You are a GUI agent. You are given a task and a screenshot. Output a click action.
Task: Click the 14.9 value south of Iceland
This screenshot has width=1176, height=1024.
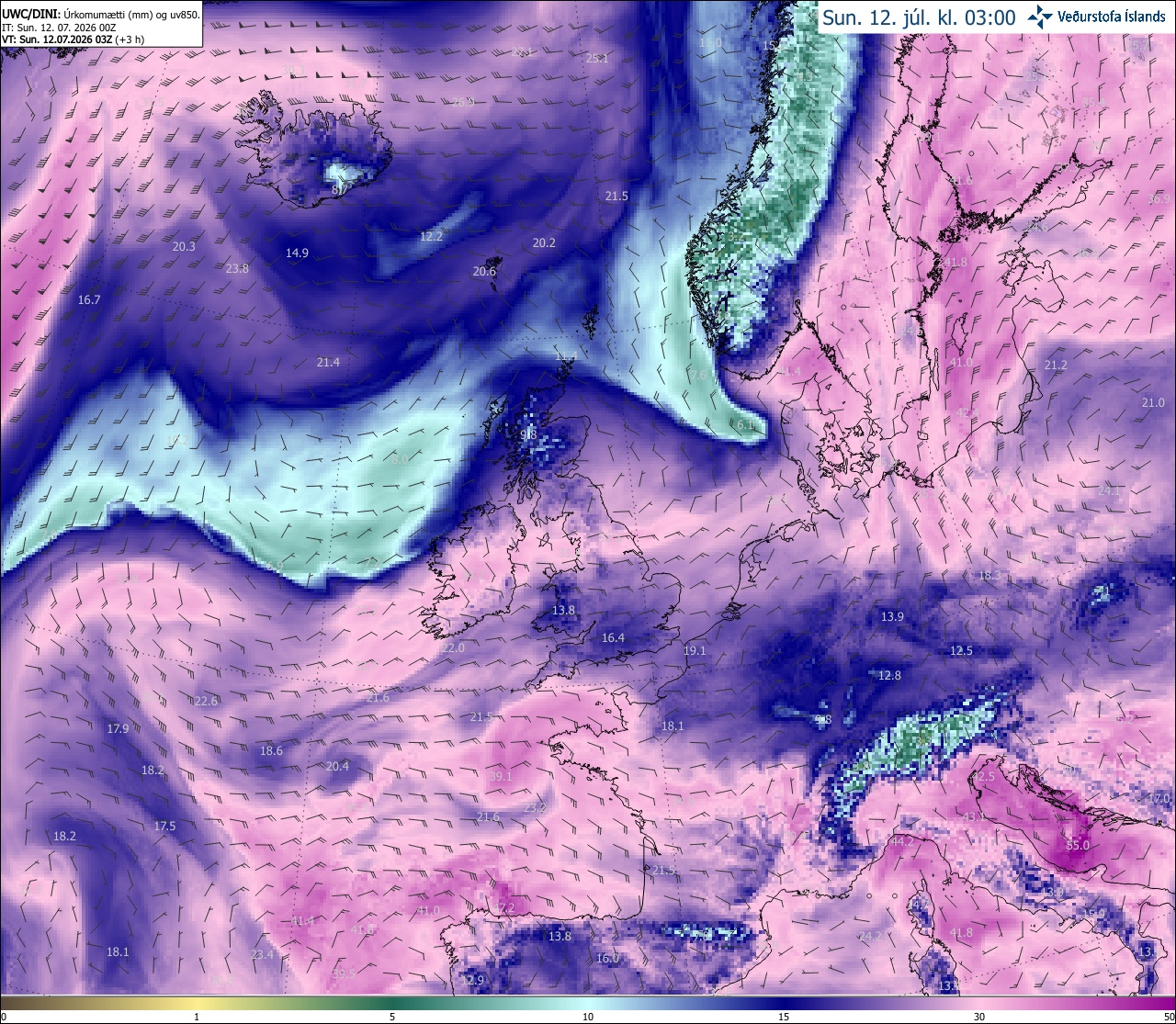[x=297, y=253]
